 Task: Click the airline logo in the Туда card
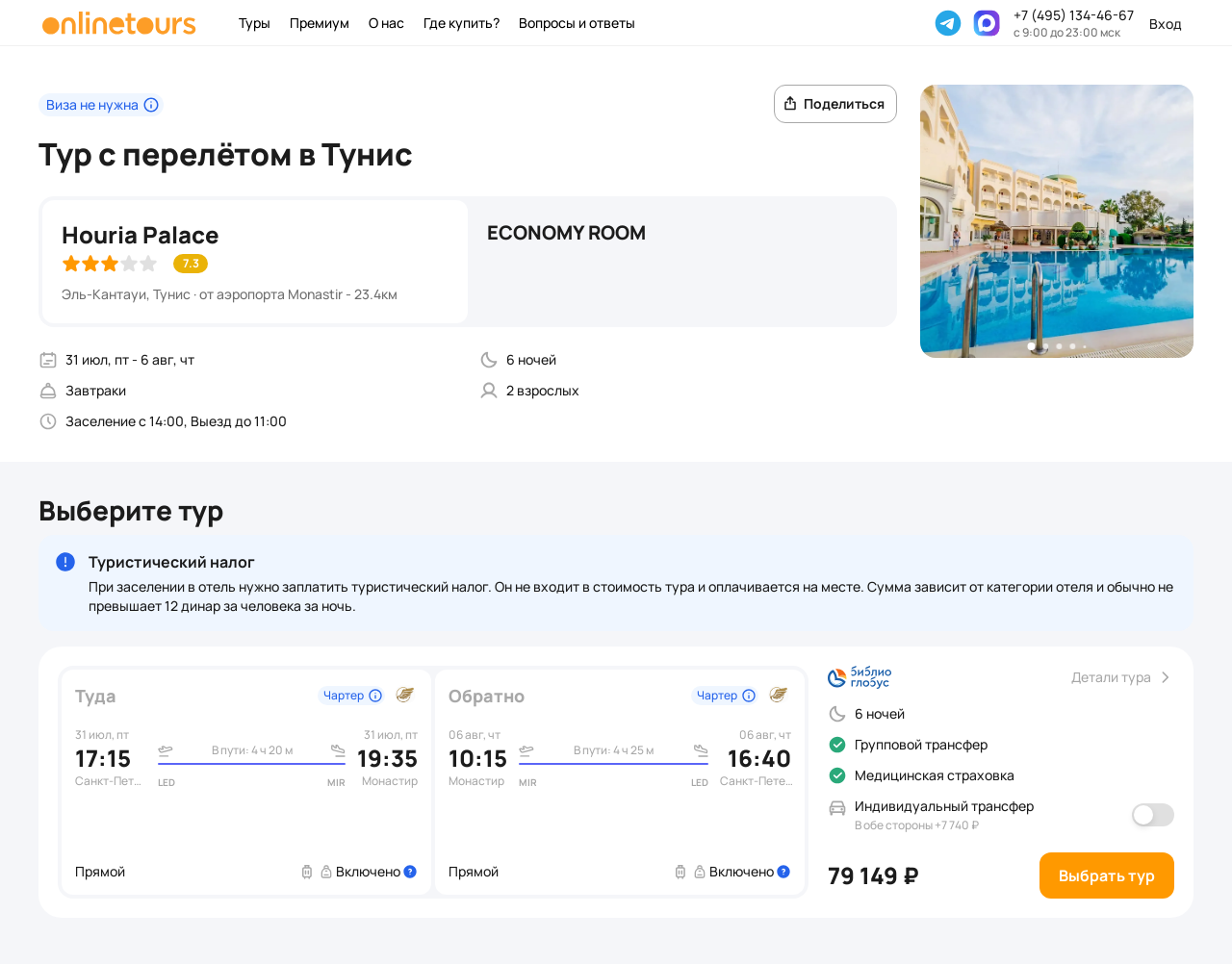click(405, 695)
